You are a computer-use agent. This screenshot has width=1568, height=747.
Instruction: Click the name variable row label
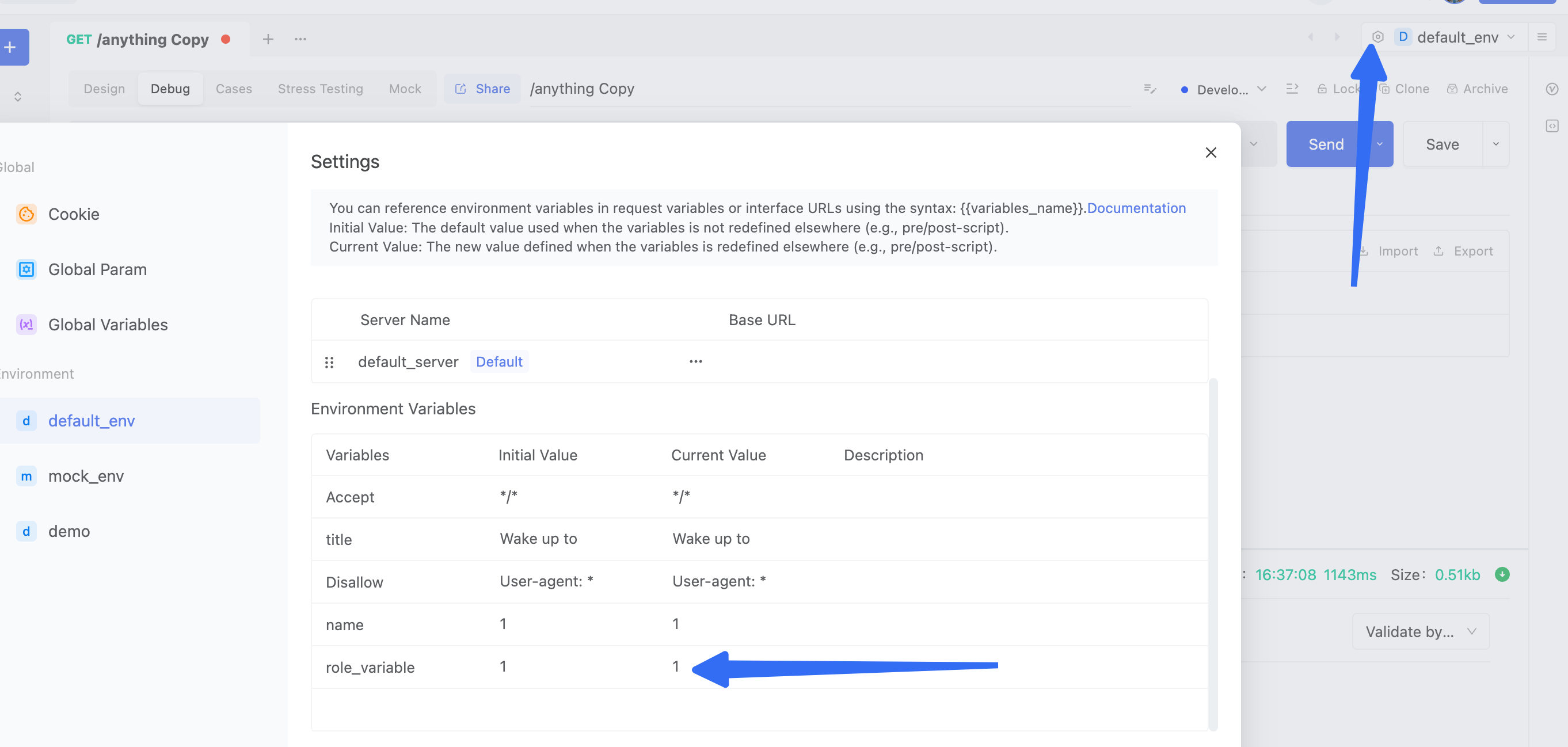click(345, 624)
